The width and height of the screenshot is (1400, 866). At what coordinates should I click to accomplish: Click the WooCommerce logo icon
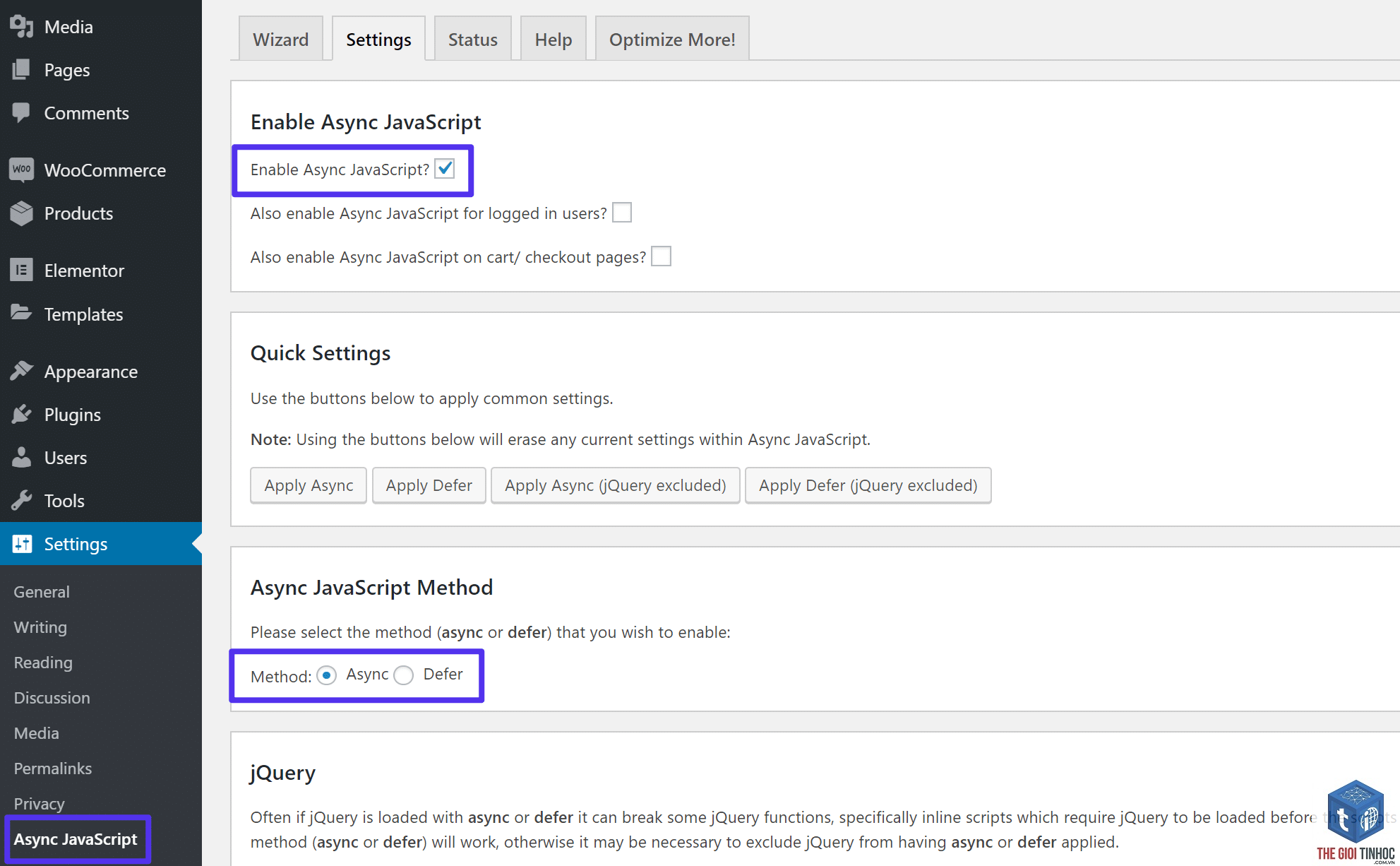point(22,170)
